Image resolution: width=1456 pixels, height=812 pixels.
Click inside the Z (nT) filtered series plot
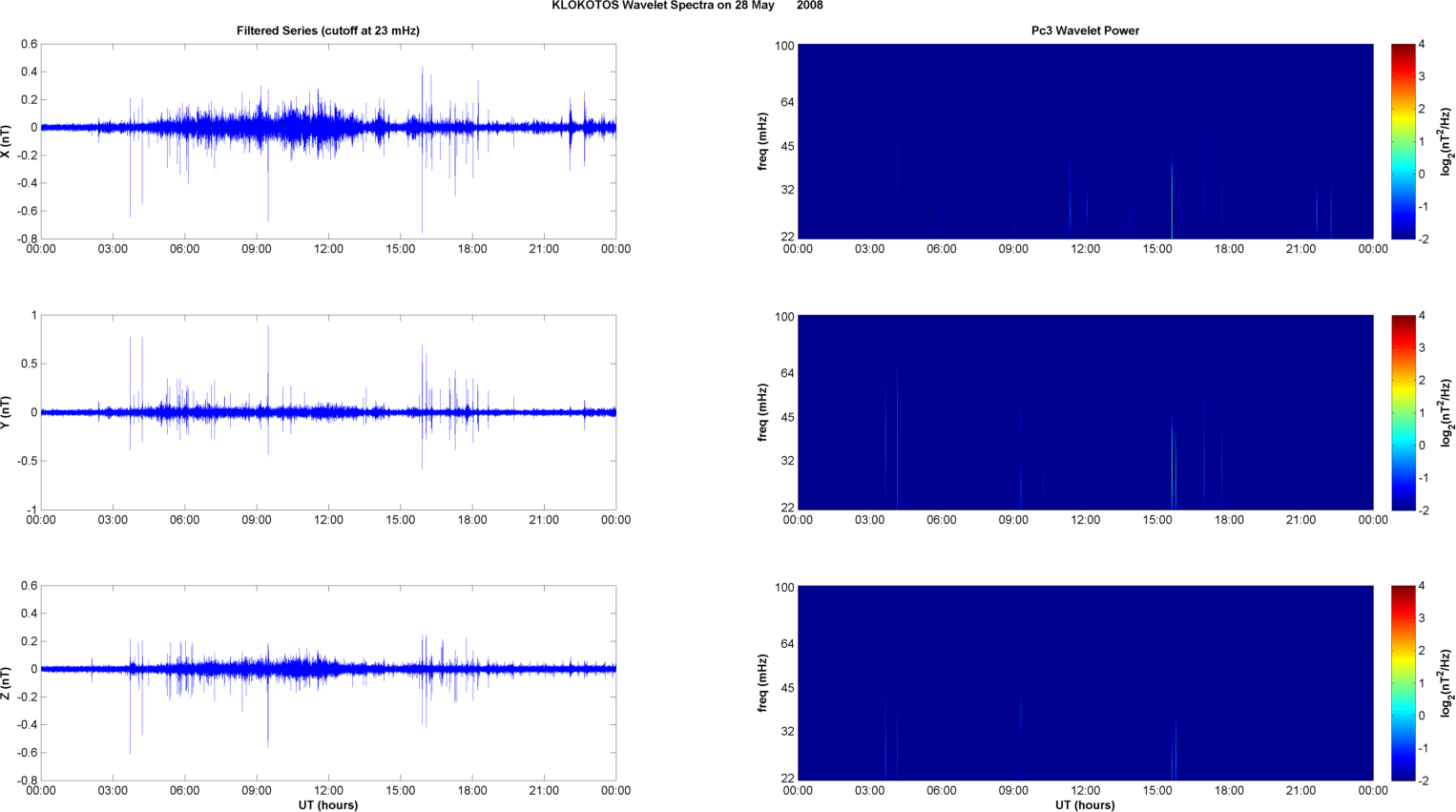click(x=328, y=683)
